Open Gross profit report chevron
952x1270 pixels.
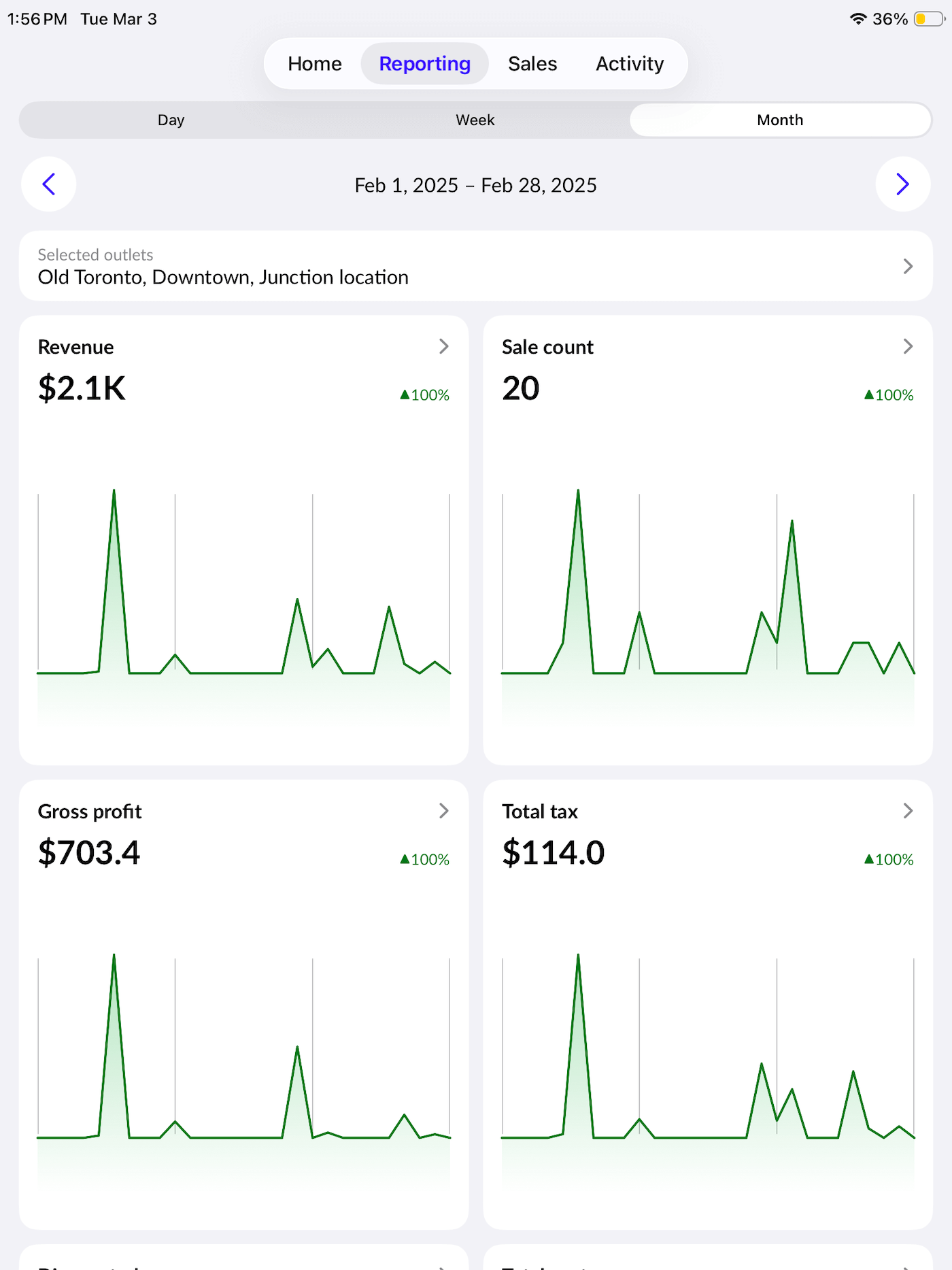point(443,811)
